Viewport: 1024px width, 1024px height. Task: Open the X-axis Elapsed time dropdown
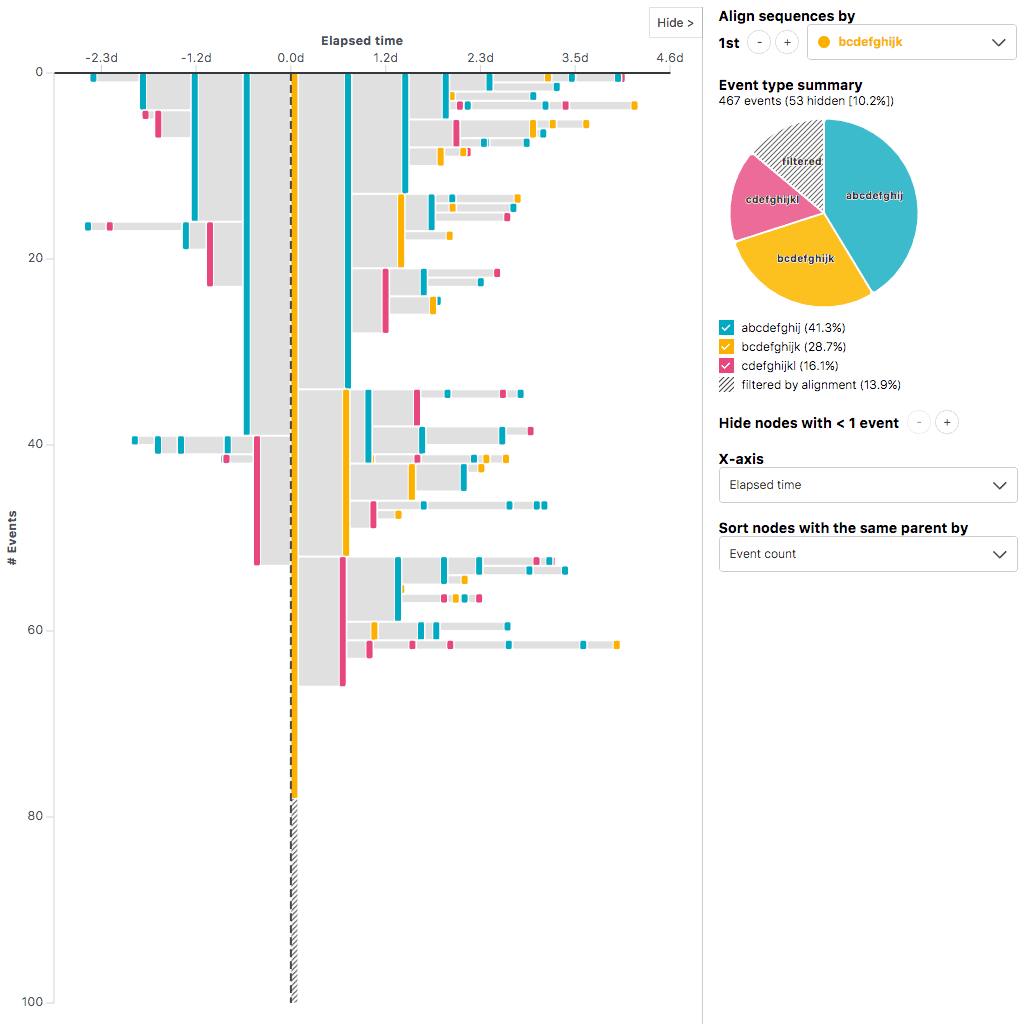pos(867,485)
